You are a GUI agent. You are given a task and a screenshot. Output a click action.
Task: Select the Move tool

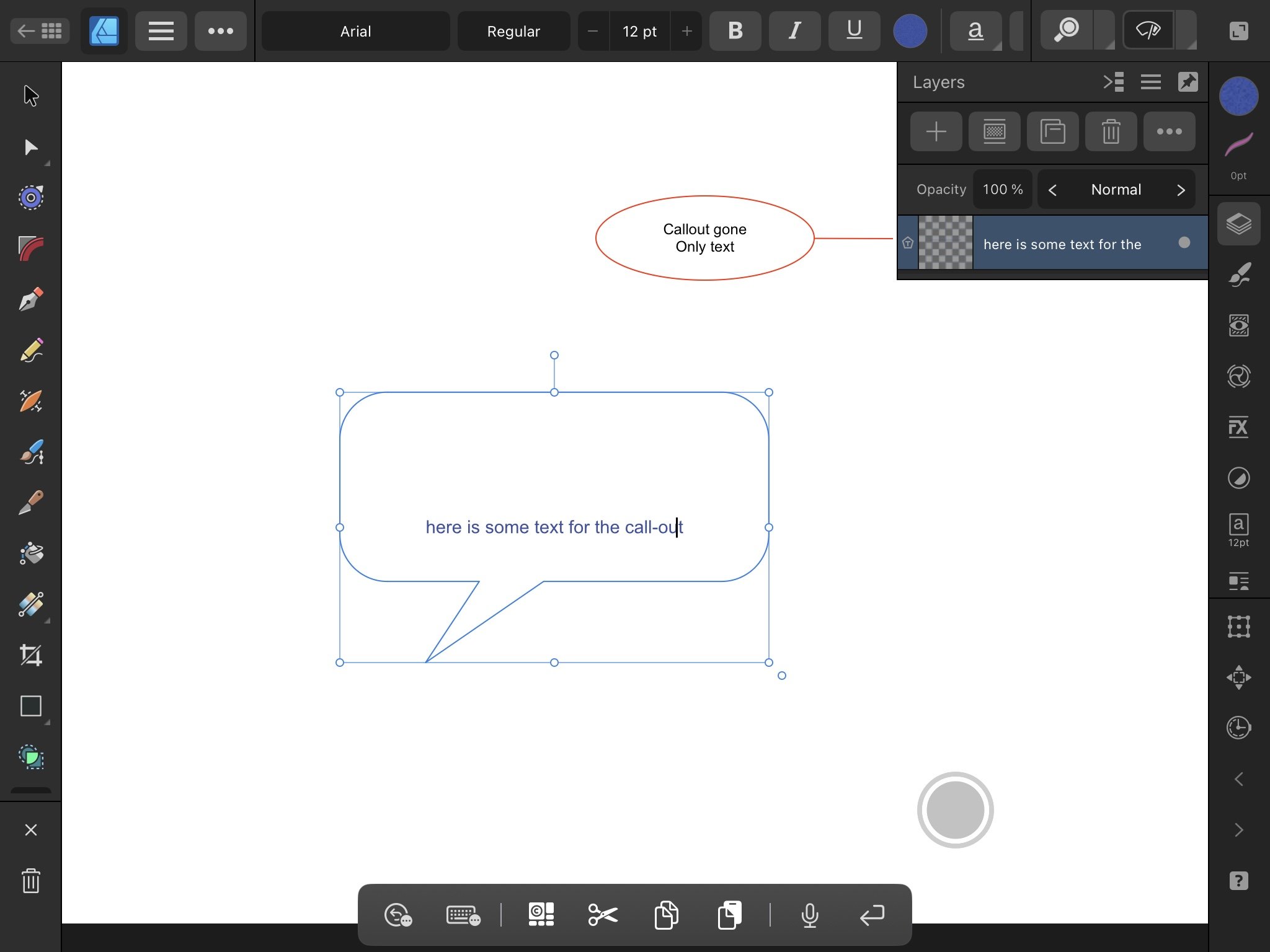(30, 94)
